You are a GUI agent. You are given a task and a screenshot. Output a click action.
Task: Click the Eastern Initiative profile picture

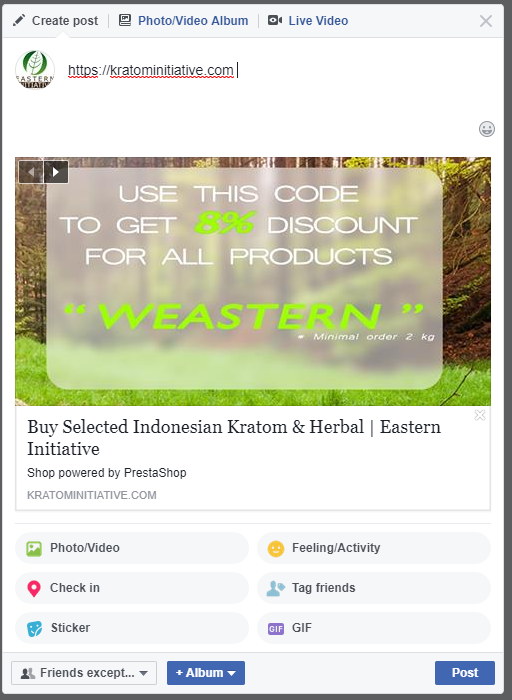pos(35,70)
